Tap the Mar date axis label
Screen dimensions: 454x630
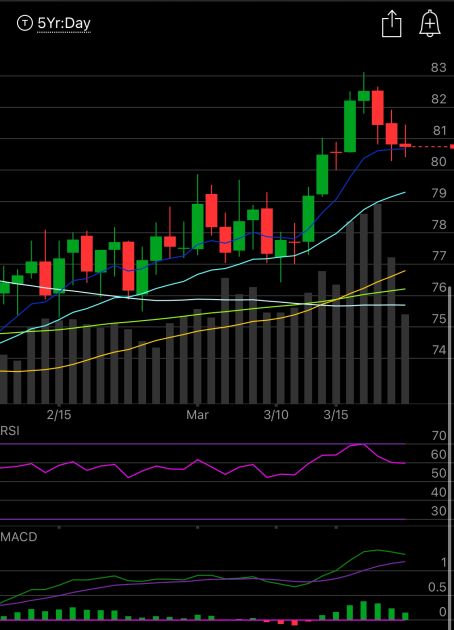pyautogui.click(x=197, y=415)
